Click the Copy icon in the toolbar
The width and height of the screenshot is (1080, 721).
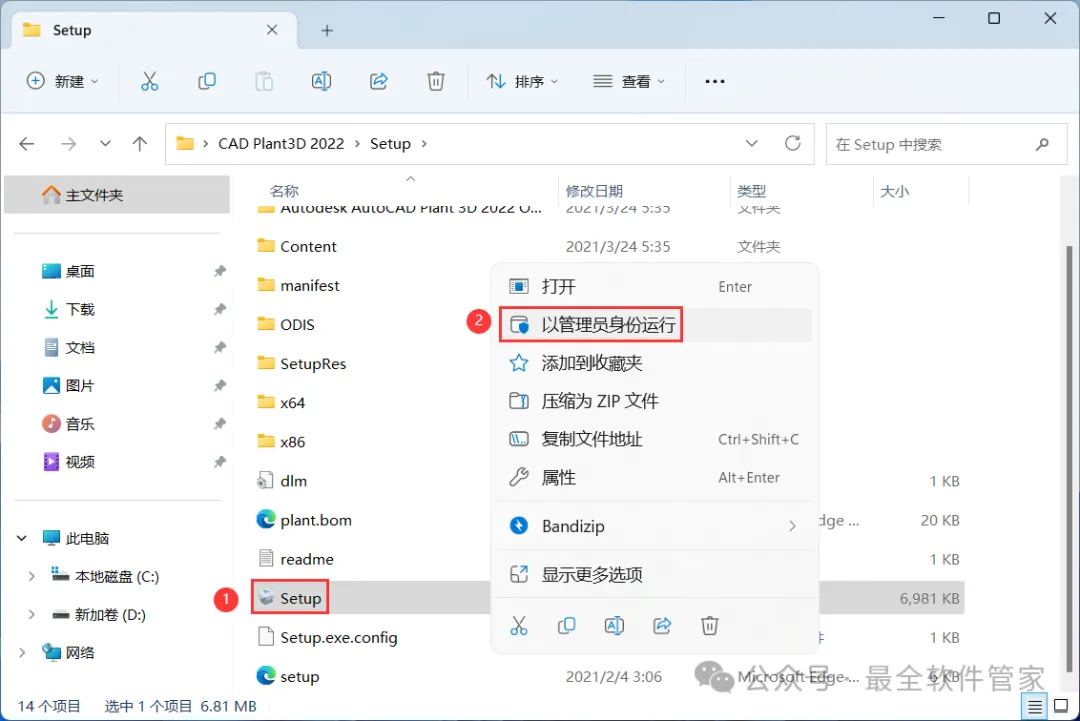[207, 81]
